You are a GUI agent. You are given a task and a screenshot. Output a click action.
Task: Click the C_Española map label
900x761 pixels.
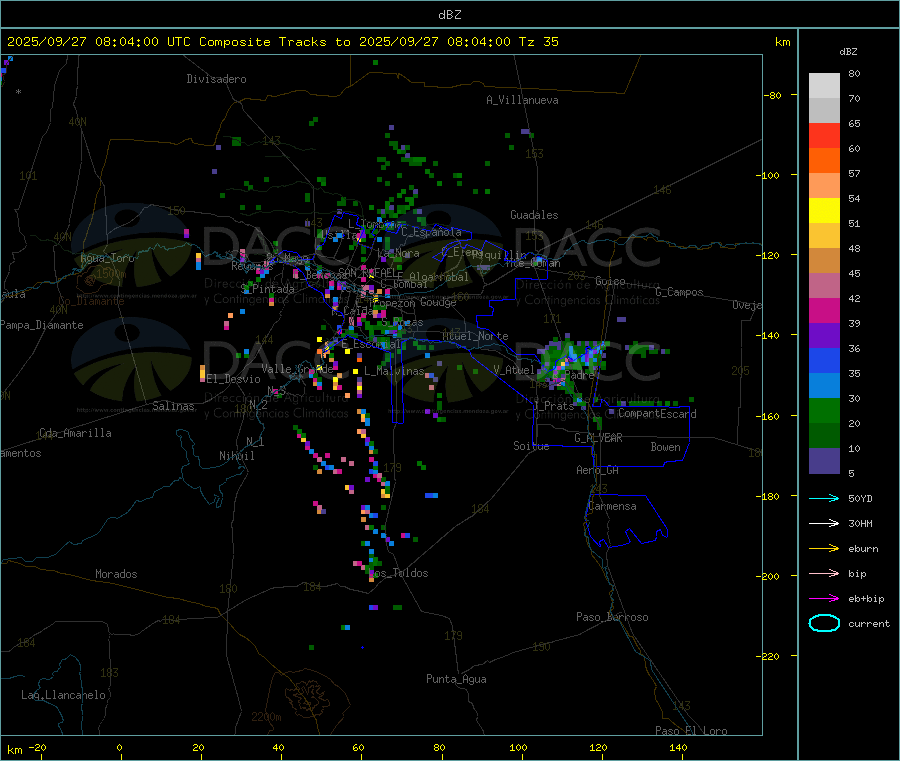(x=431, y=232)
